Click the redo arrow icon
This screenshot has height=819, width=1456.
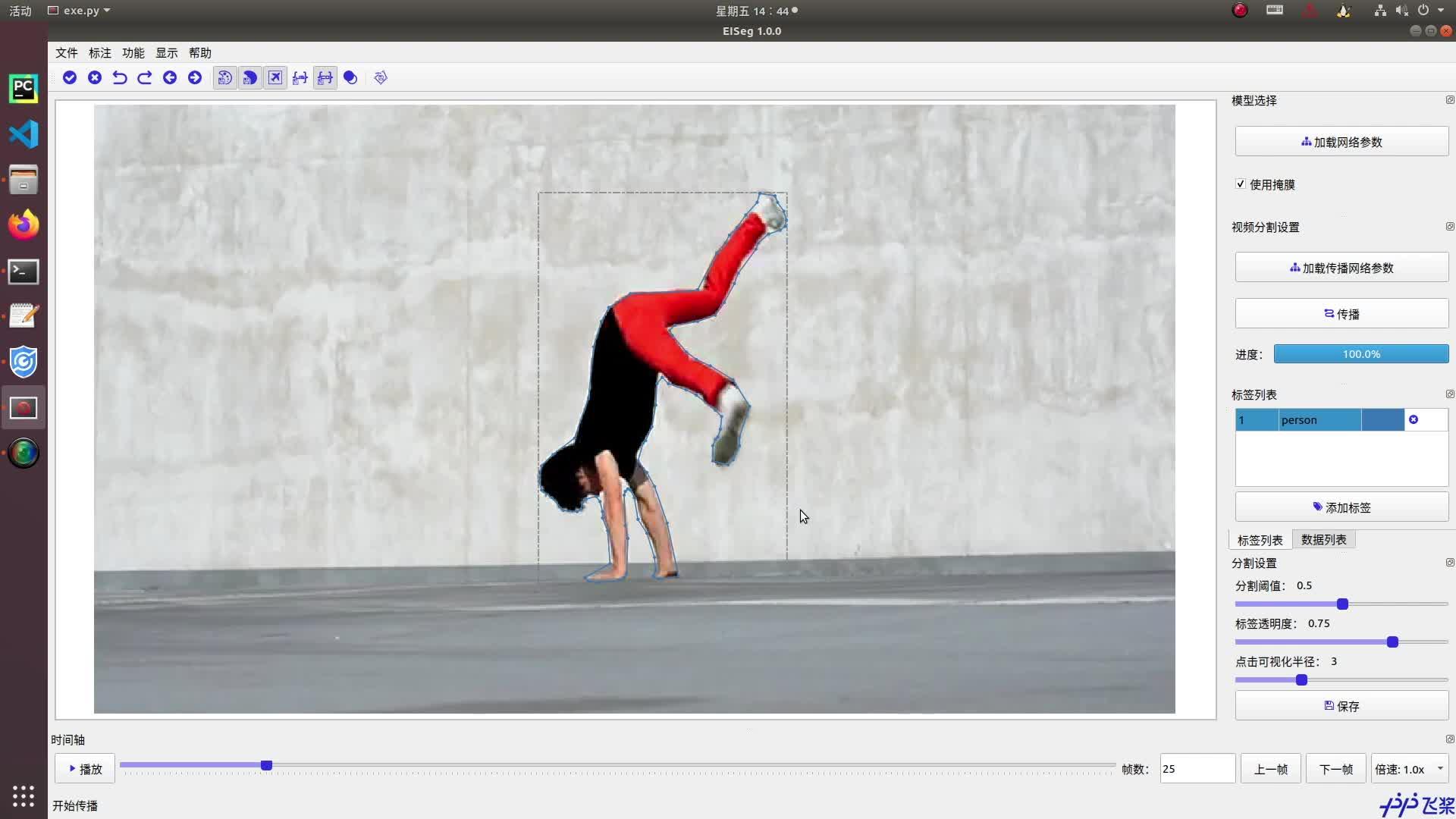point(145,77)
